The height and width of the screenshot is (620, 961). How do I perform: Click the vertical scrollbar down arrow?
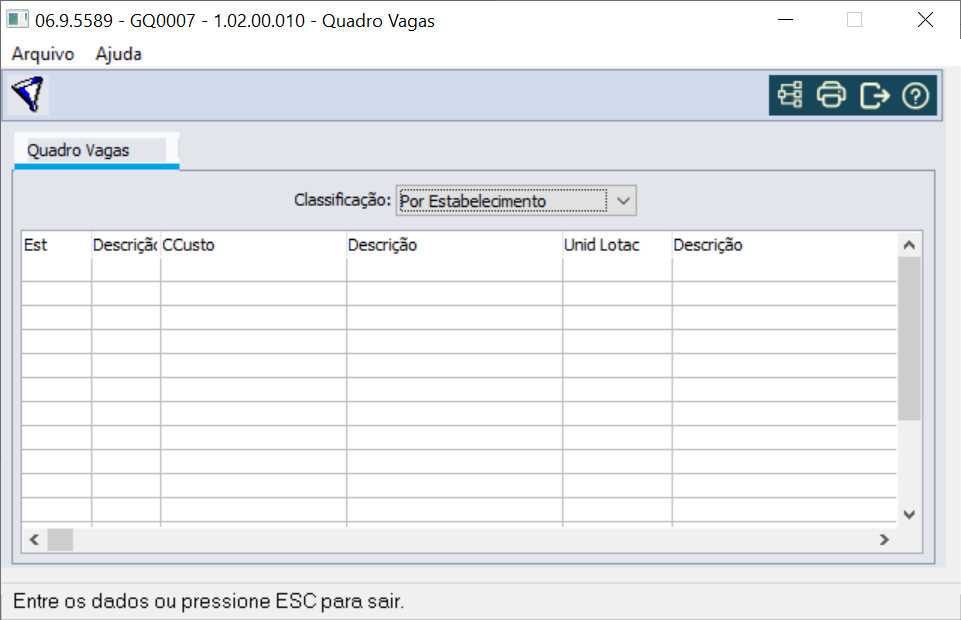tap(910, 515)
